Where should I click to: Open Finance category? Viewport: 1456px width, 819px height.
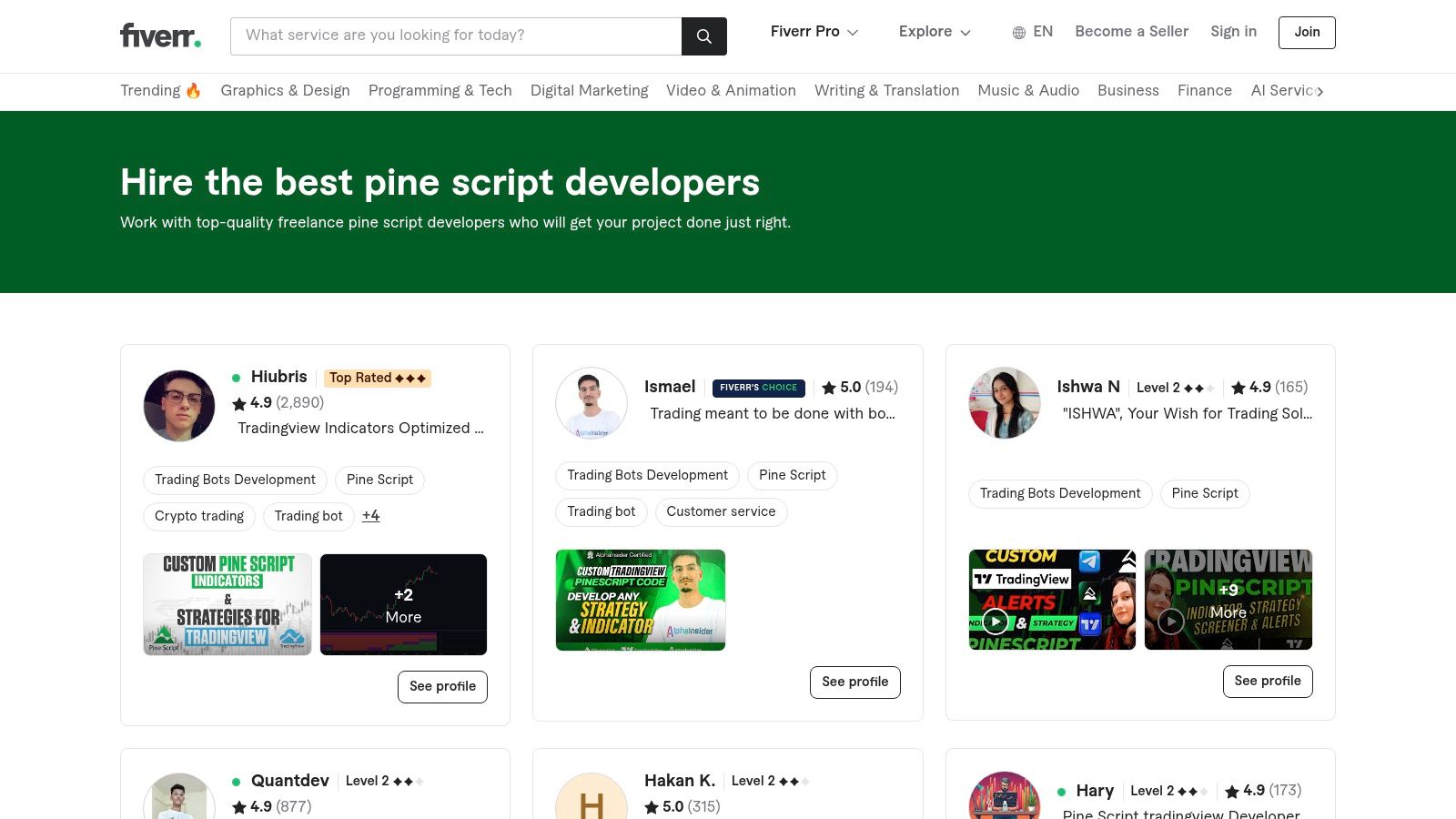coord(1205,90)
